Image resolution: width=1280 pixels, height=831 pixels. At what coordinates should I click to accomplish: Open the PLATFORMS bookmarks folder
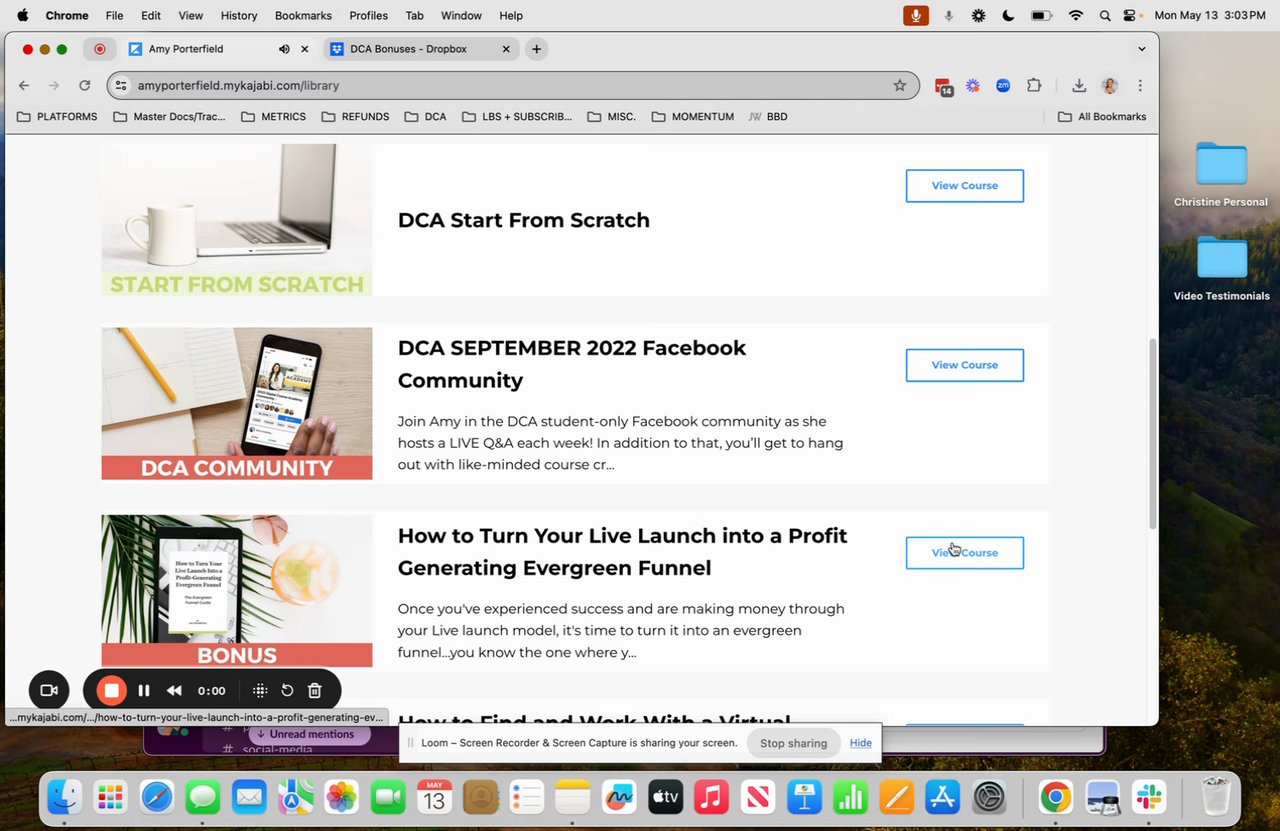pos(58,117)
